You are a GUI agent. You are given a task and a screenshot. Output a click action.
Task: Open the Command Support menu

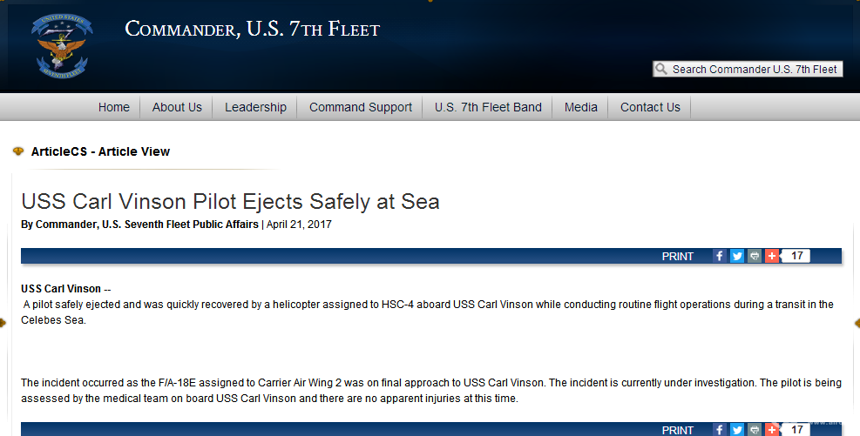pos(360,107)
